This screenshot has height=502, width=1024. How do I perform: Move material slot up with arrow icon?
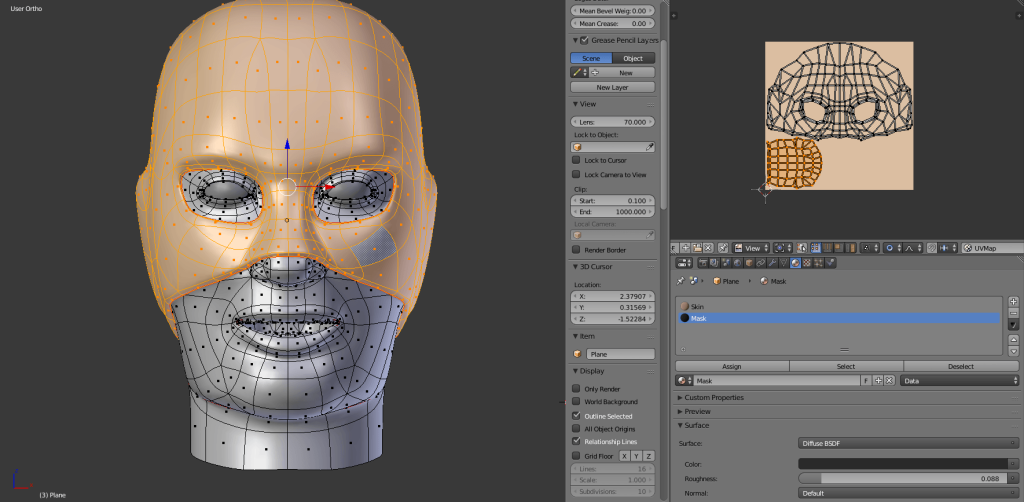[1013, 340]
